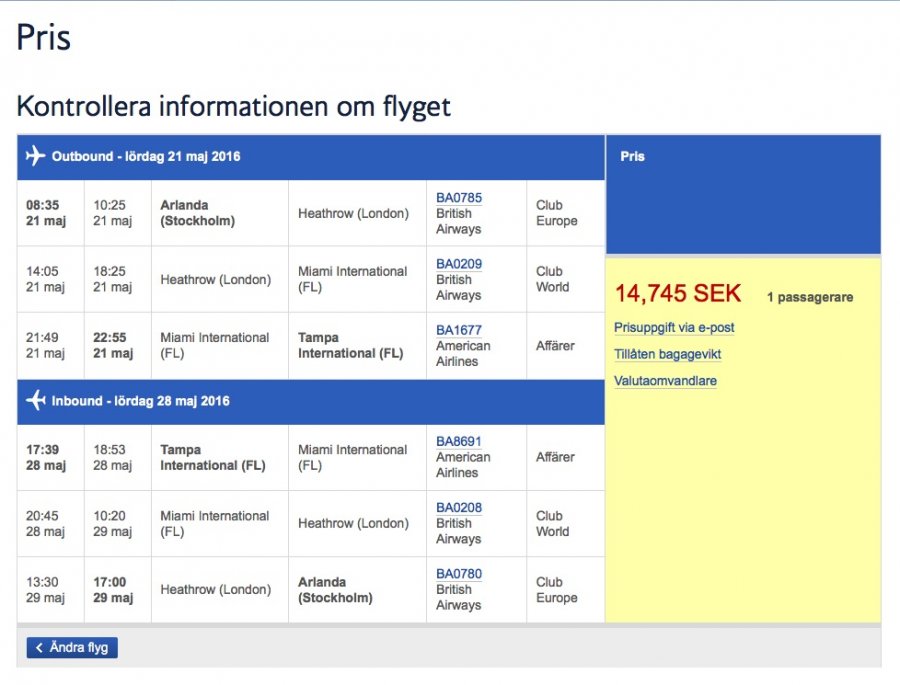Open flight BA0208 details link
Image resolution: width=900 pixels, height=685 pixels.
click(x=458, y=508)
